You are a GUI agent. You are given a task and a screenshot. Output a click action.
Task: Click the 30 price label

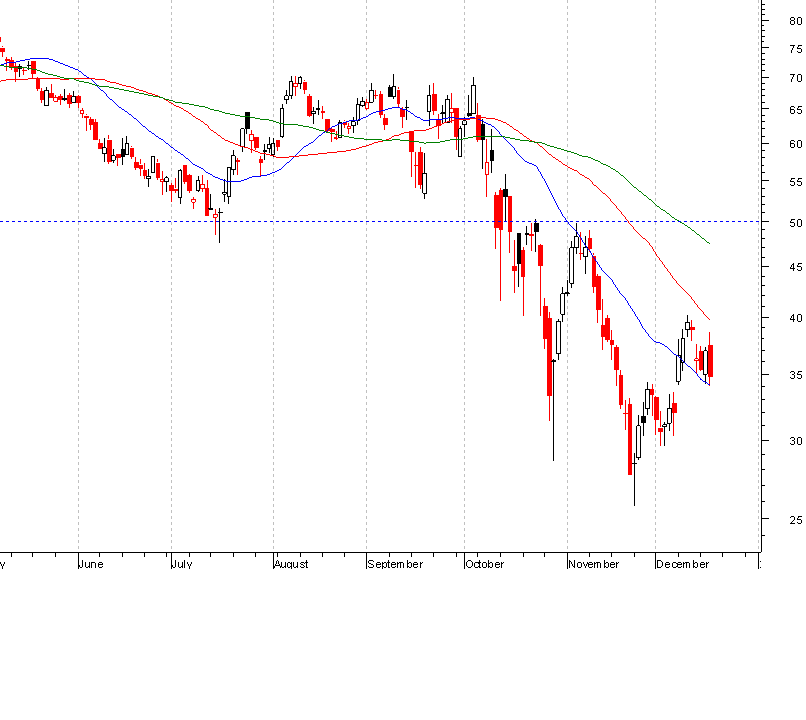pos(796,441)
